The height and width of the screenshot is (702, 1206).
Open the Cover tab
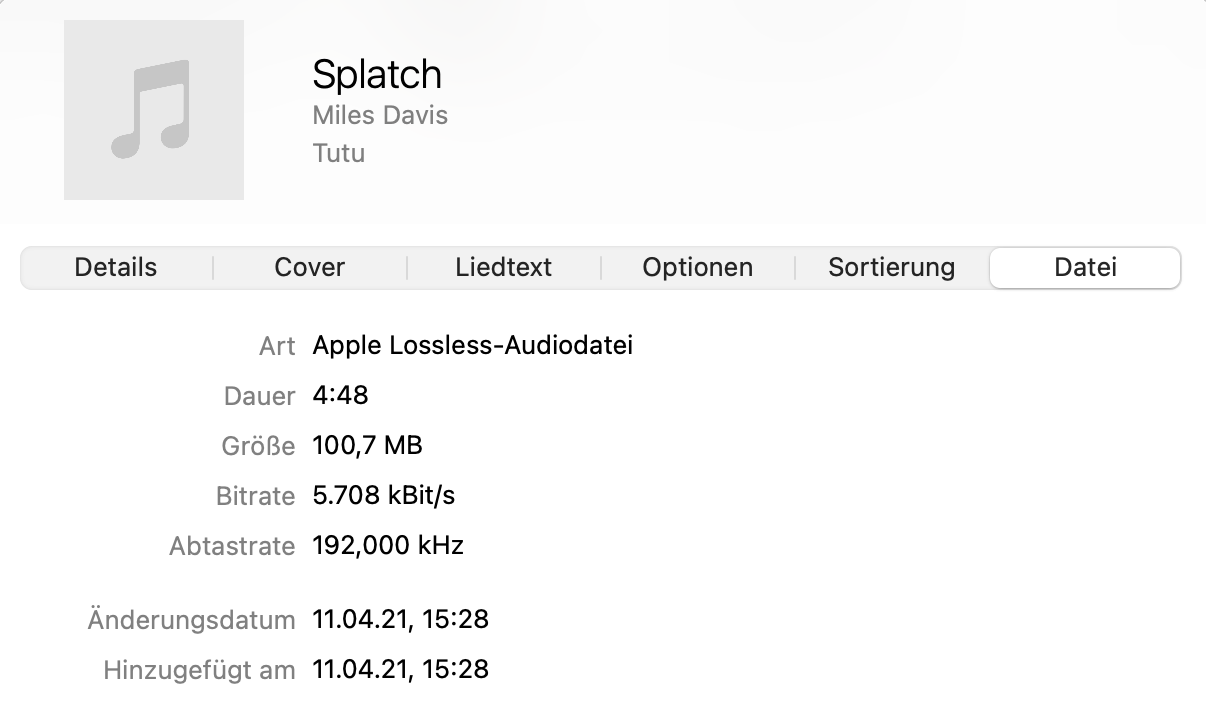pyautogui.click(x=310, y=268)
